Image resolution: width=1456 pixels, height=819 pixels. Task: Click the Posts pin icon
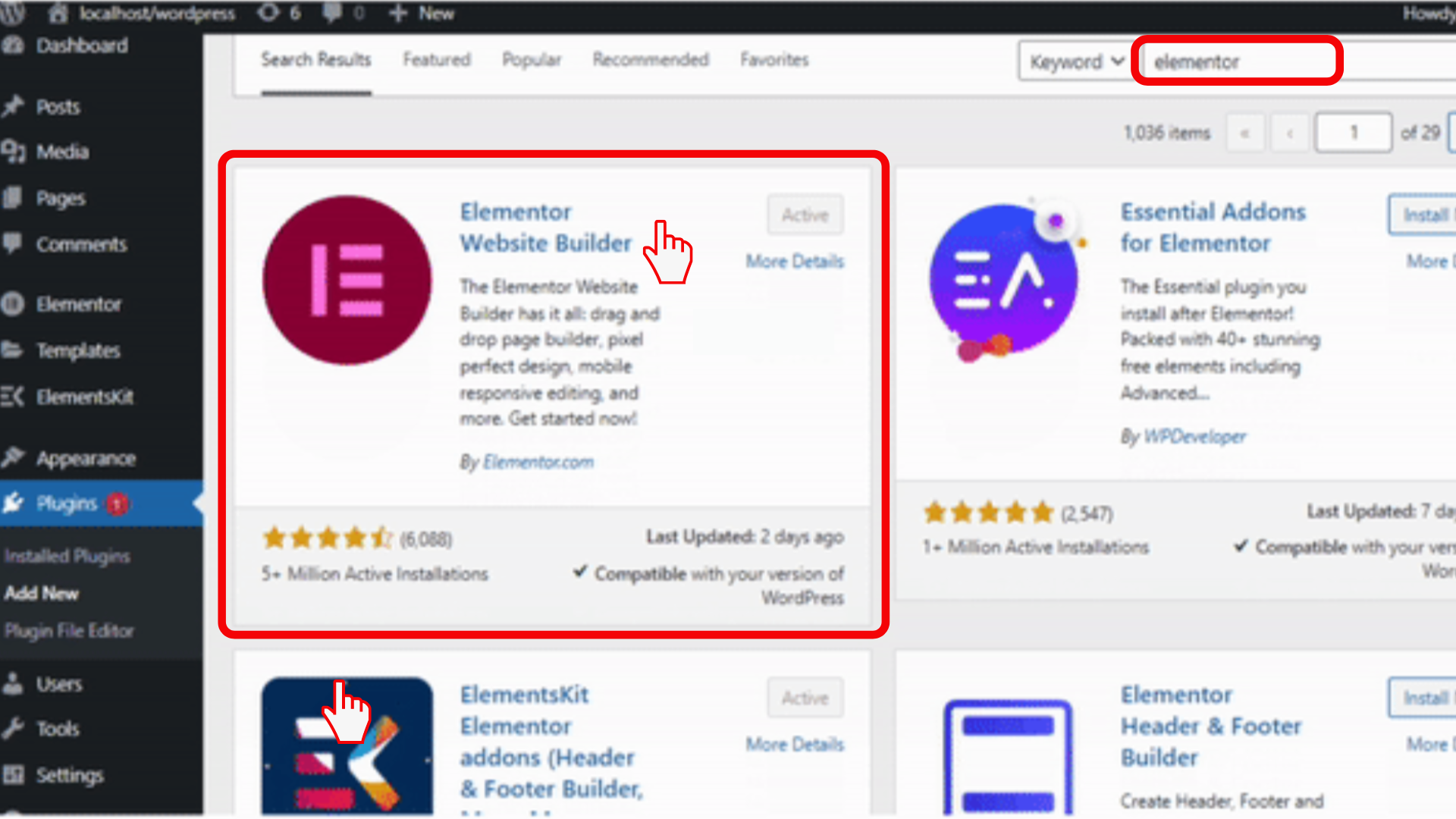[x=13, y=107]
